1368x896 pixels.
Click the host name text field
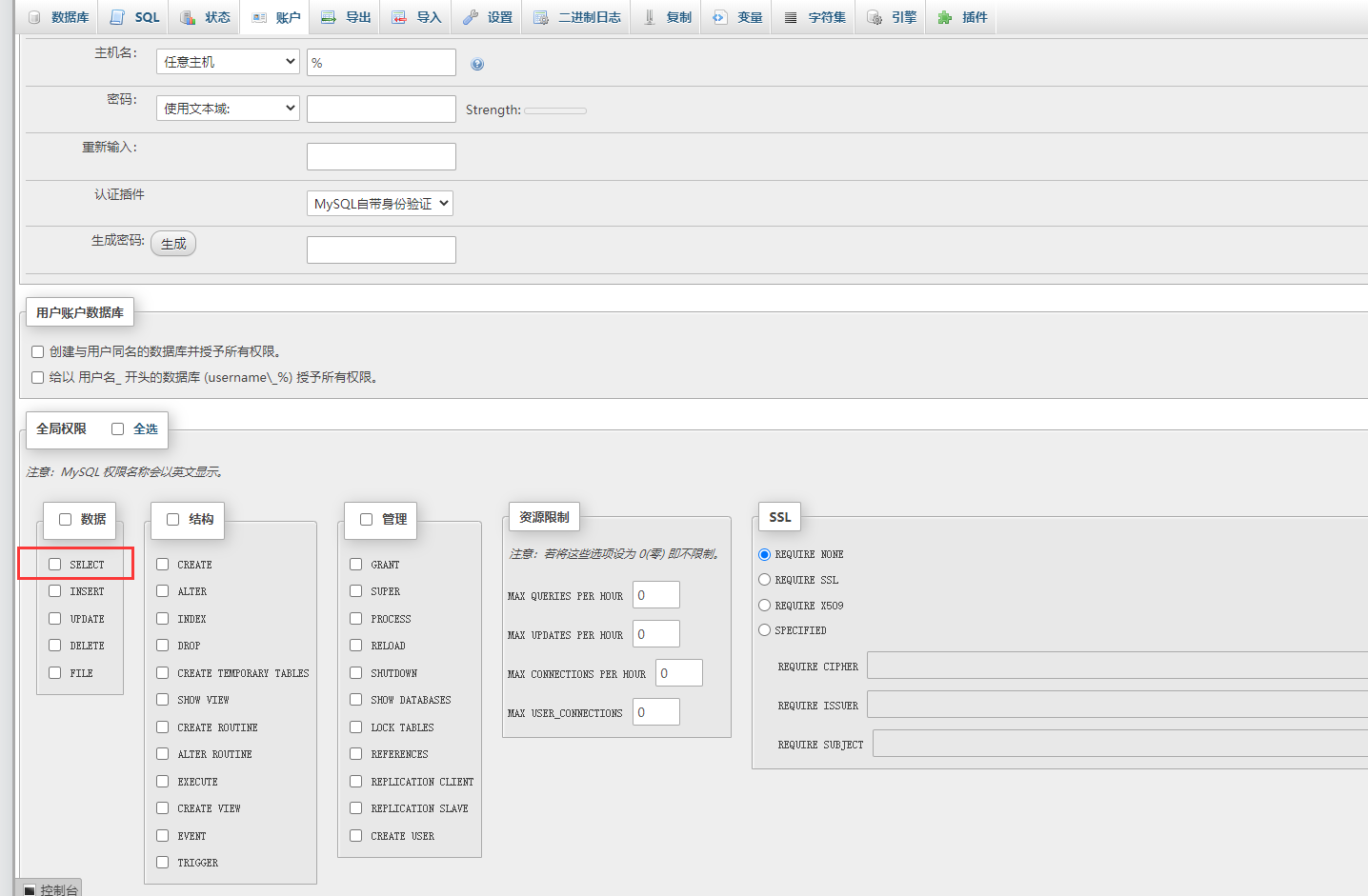click(381, 63)
